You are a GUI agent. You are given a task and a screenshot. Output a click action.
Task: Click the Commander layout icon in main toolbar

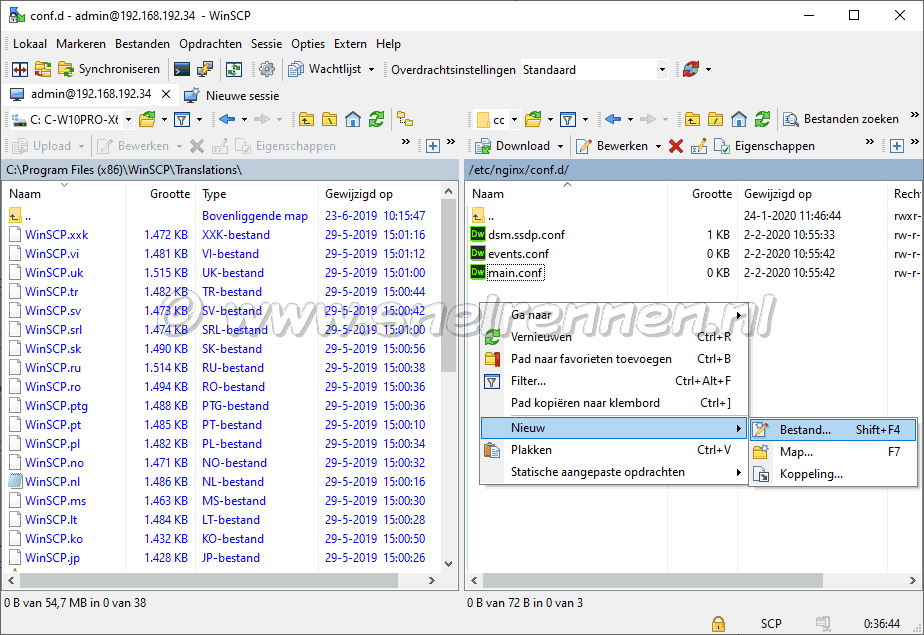click(19, 70)
